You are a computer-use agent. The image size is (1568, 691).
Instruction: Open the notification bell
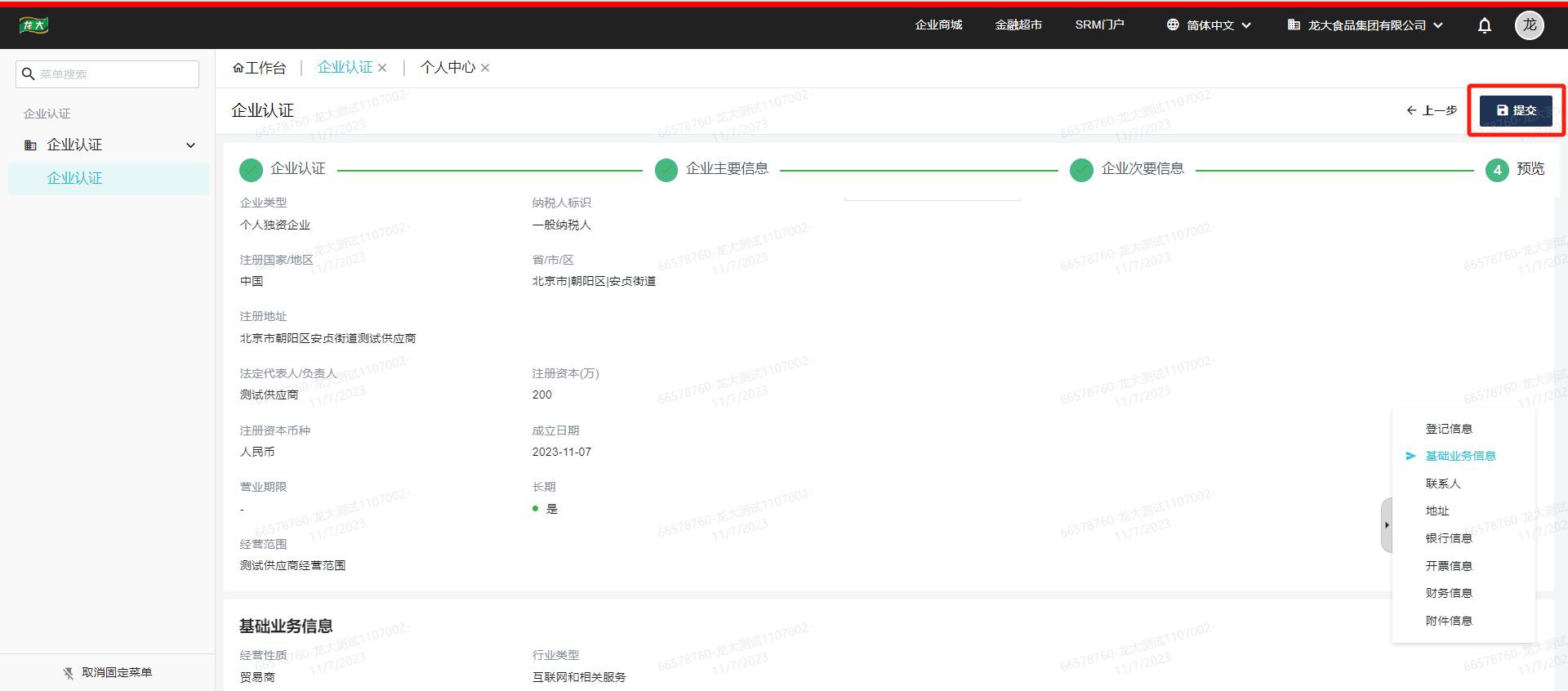[1485, 25]
